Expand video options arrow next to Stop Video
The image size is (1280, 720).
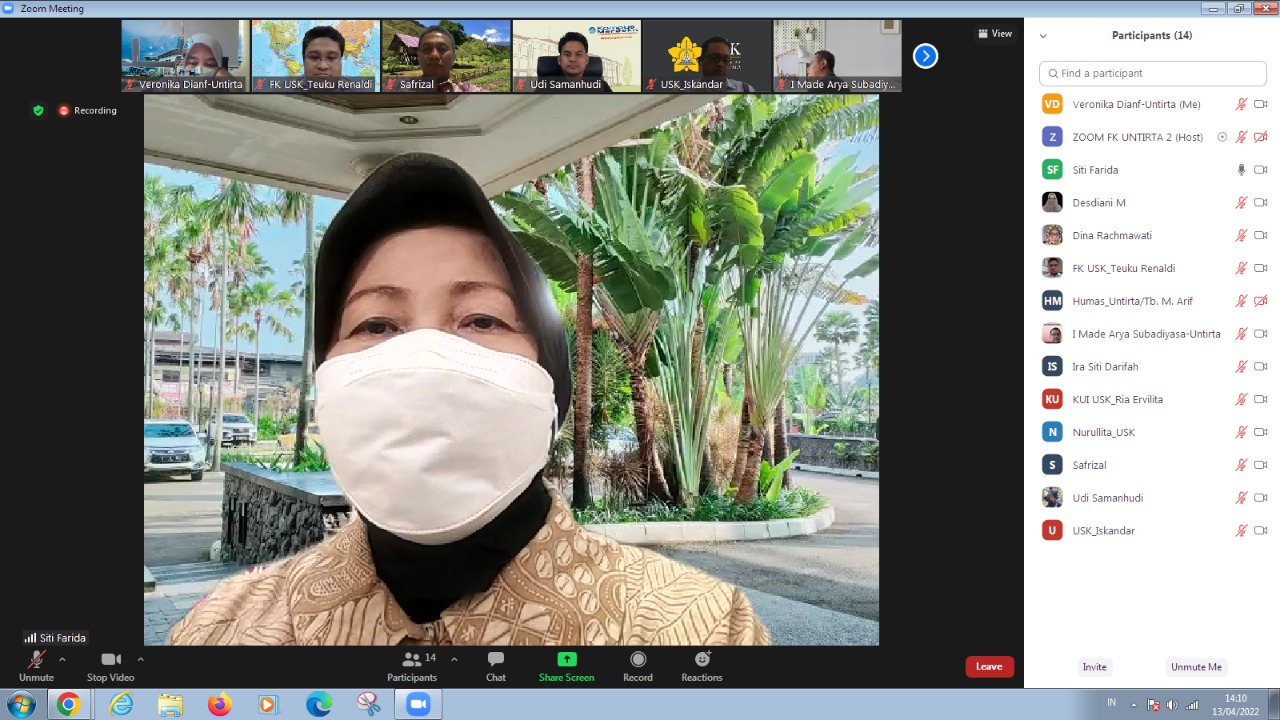[140, 660]
